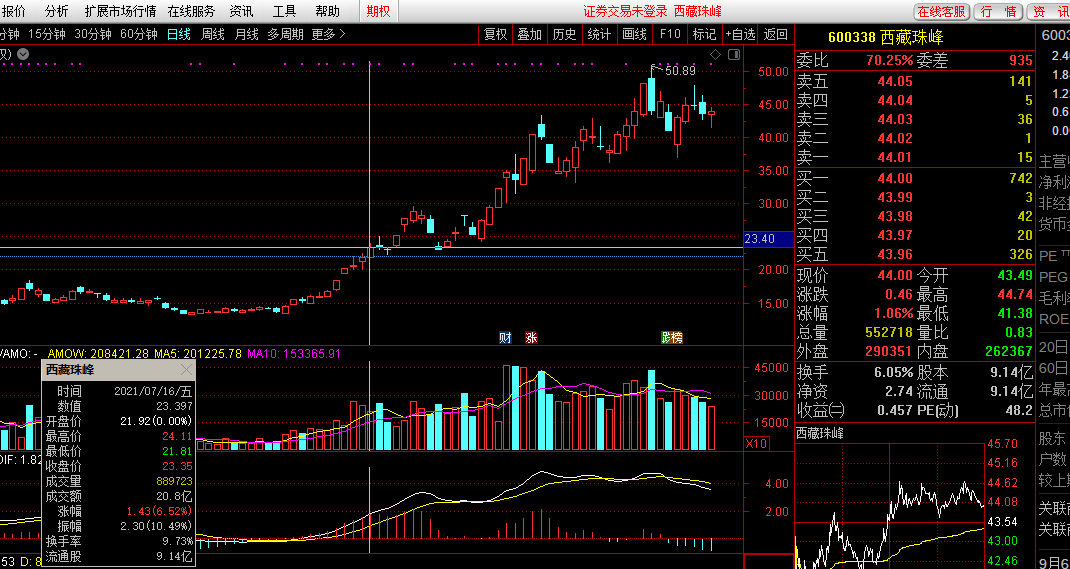
Task: Click the 最高 value 44.74
Action: [1014, 295]
